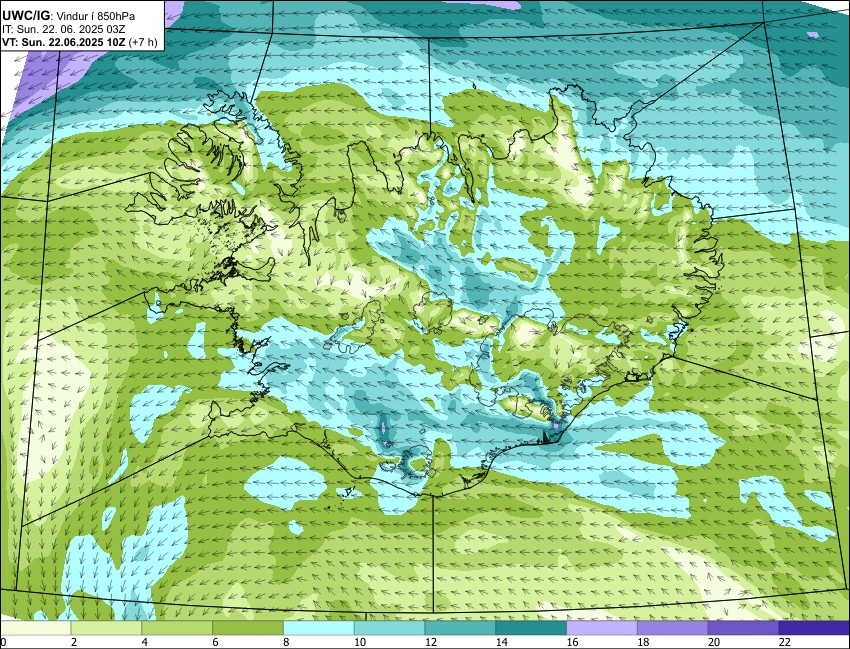The width and height of the screenshot is (850, 649).
Task: Click the legend scale label '16'
Action: pos(572,642)
